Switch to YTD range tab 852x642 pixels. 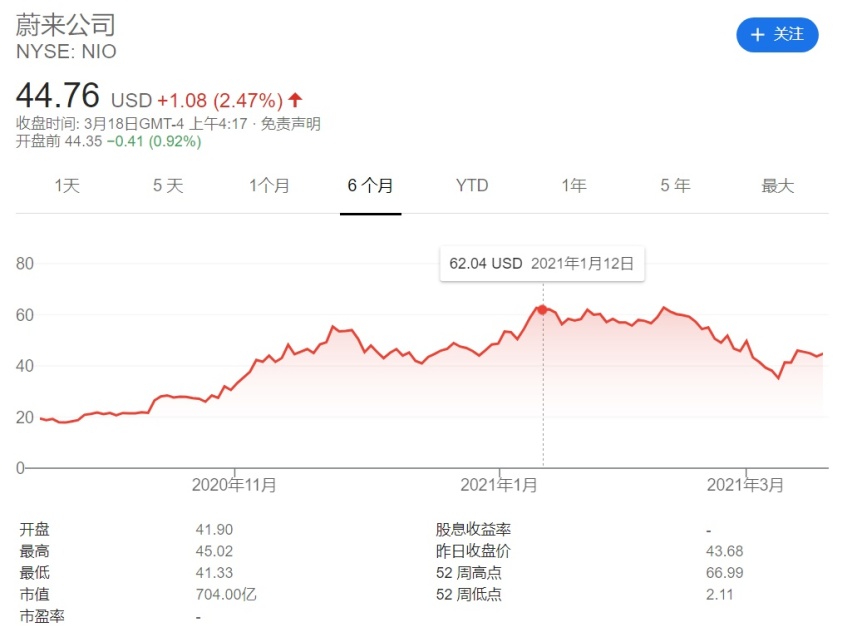pos(472,186)
